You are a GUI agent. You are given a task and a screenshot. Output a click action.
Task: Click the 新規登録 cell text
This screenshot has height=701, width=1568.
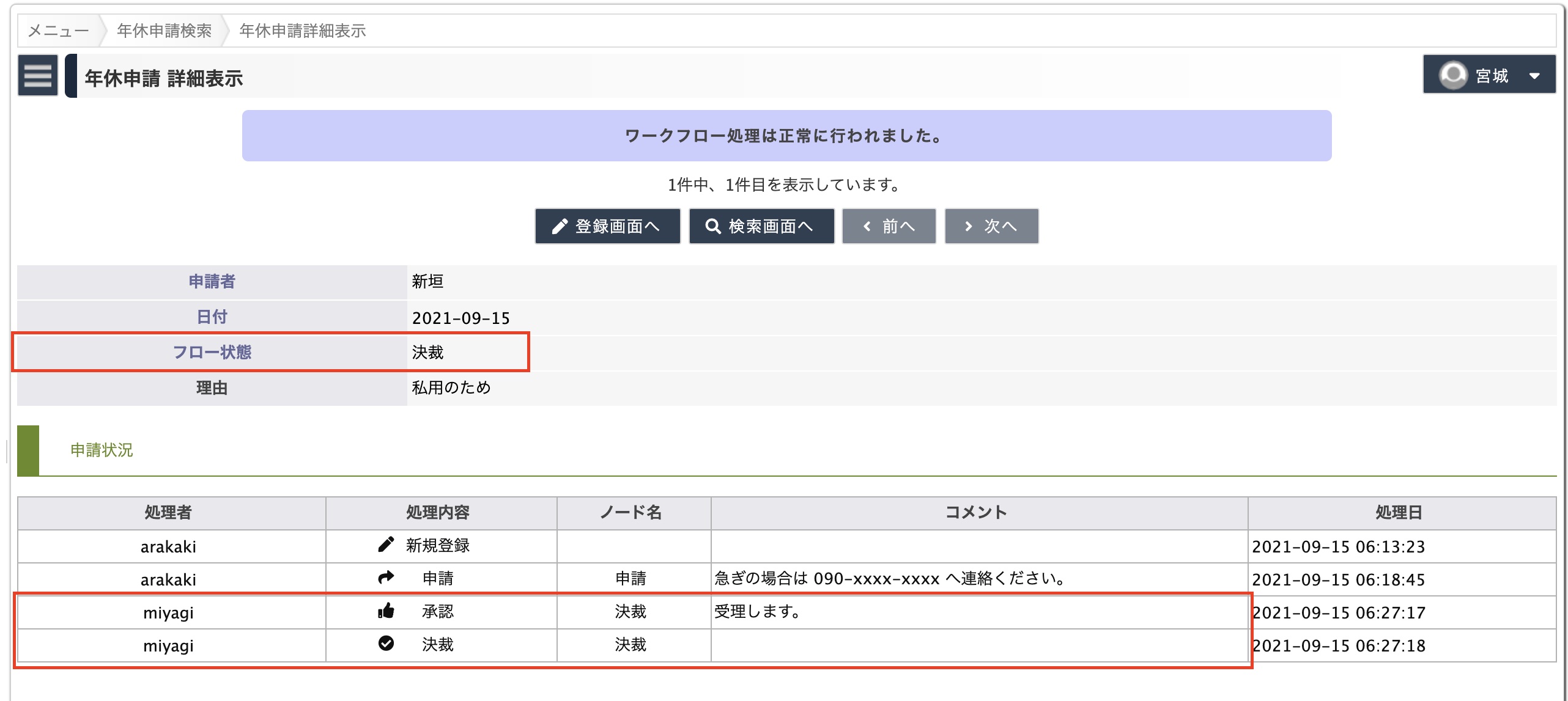click(438, 545)
